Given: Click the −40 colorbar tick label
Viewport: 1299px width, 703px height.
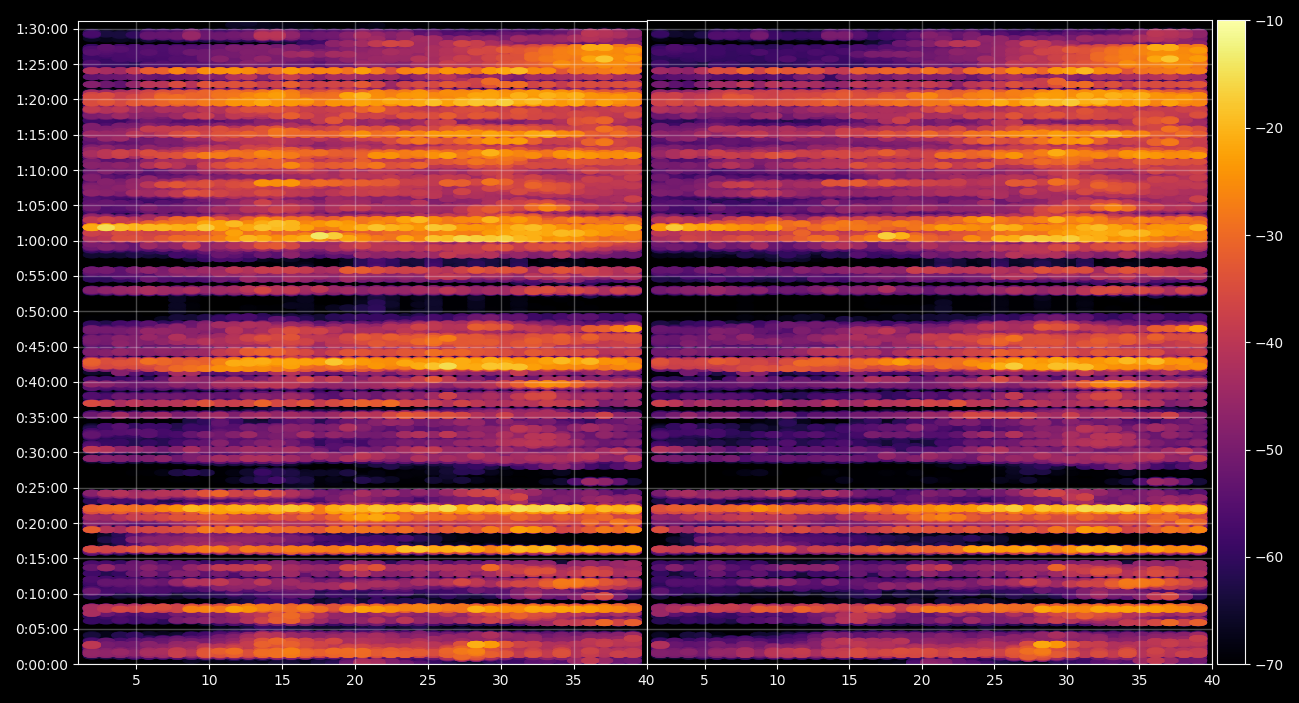Looking at the screenshot, I should pos(1269,343).
